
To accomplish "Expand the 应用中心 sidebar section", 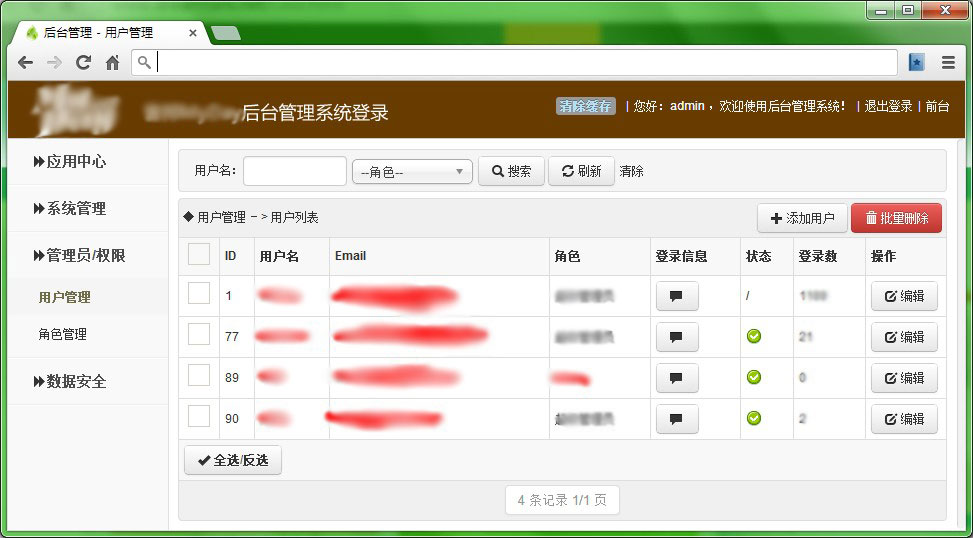I will [x=70, y=161].
